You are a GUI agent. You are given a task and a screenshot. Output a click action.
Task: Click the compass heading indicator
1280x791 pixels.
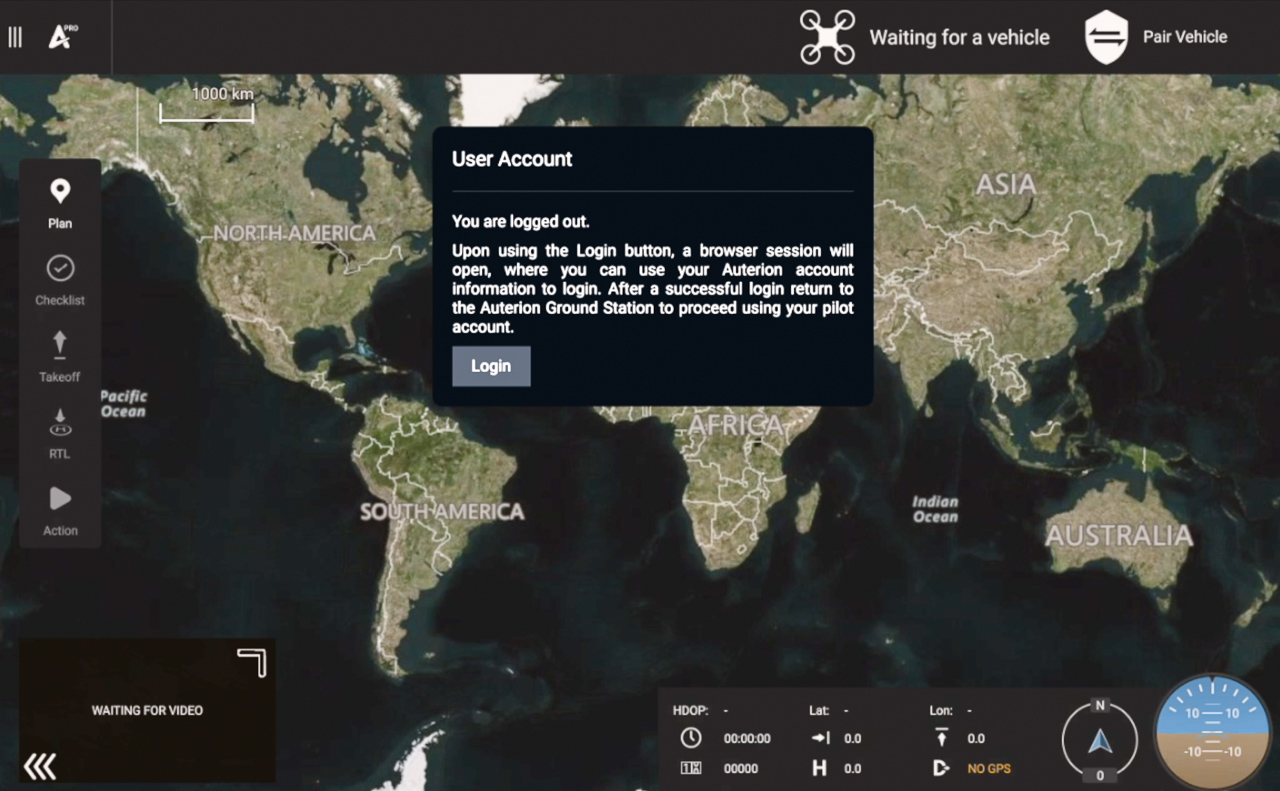pos(1100,740)
